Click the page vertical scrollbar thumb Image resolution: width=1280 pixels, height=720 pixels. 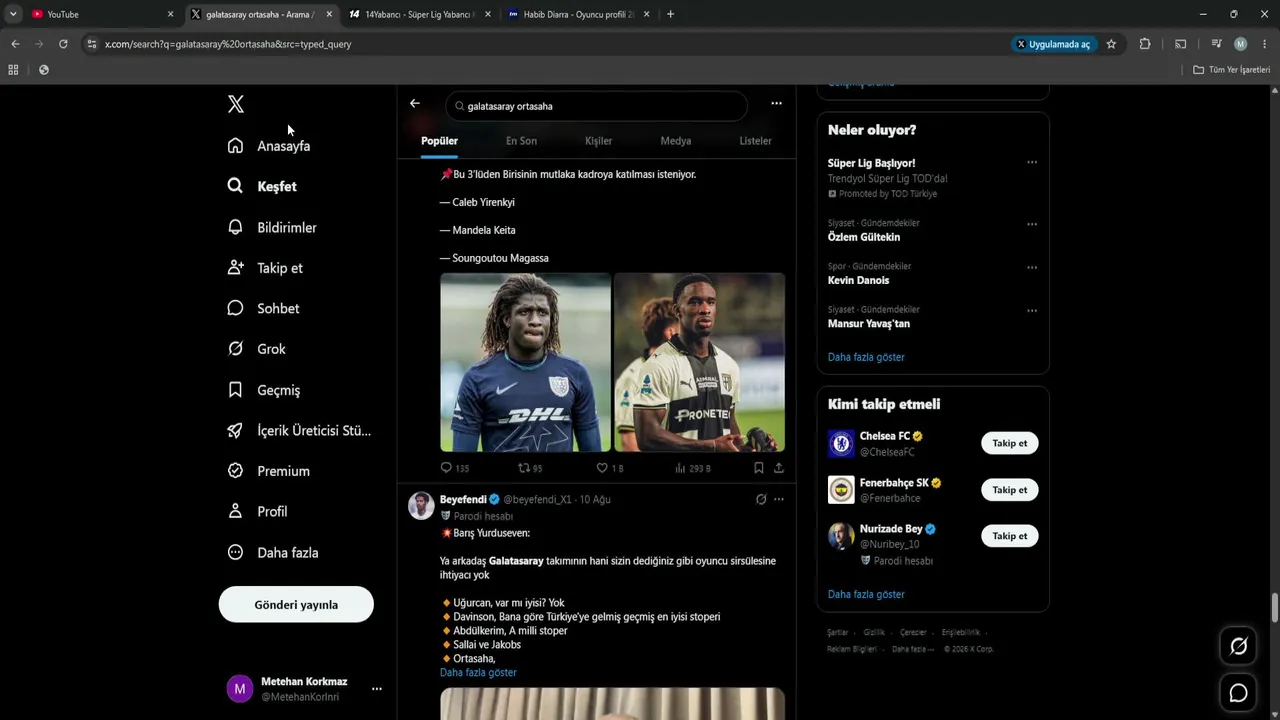tap(1275, 607)
